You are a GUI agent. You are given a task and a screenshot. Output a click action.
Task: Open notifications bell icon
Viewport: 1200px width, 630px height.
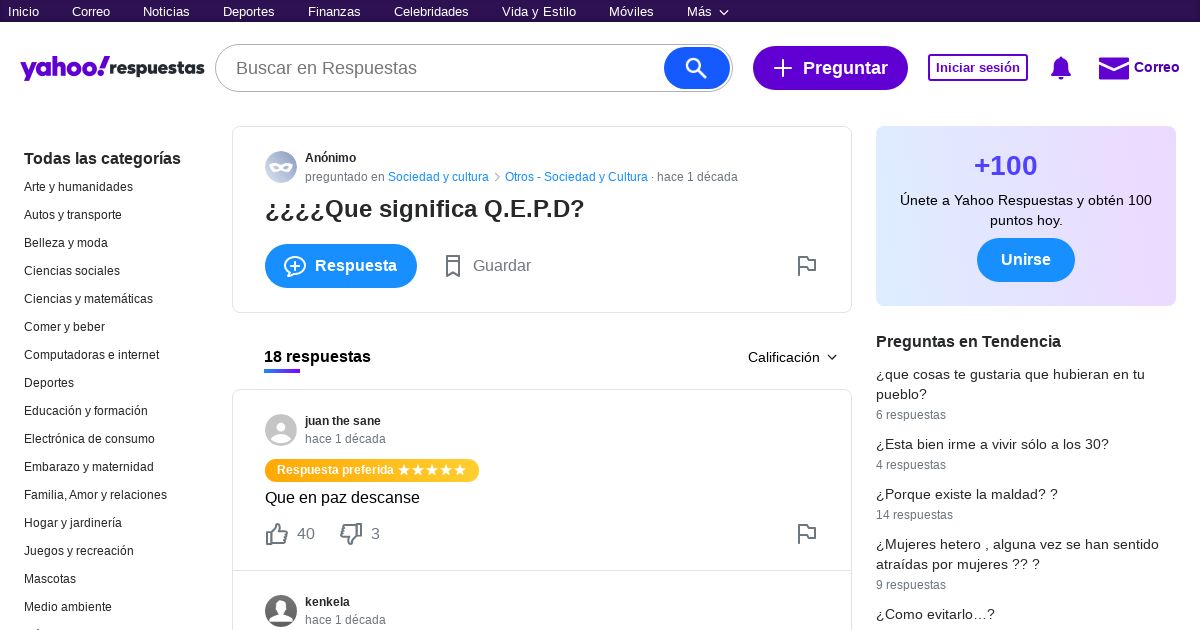[x=1061, y=68]
